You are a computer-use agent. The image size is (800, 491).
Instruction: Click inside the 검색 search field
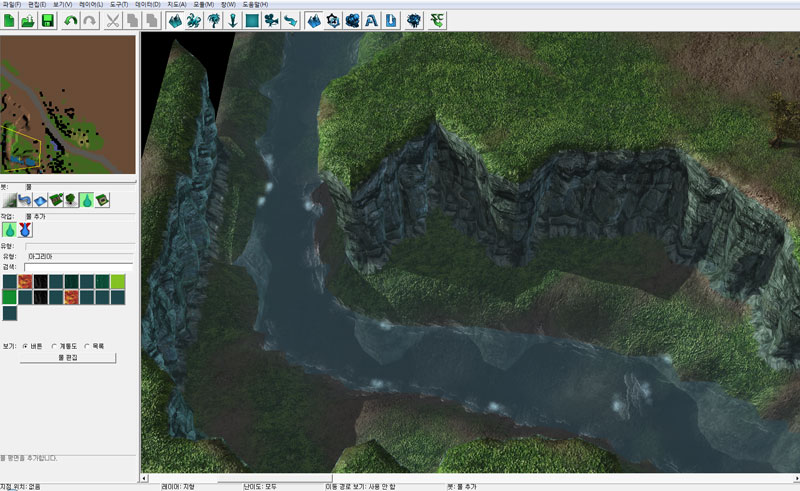point(79,267)
